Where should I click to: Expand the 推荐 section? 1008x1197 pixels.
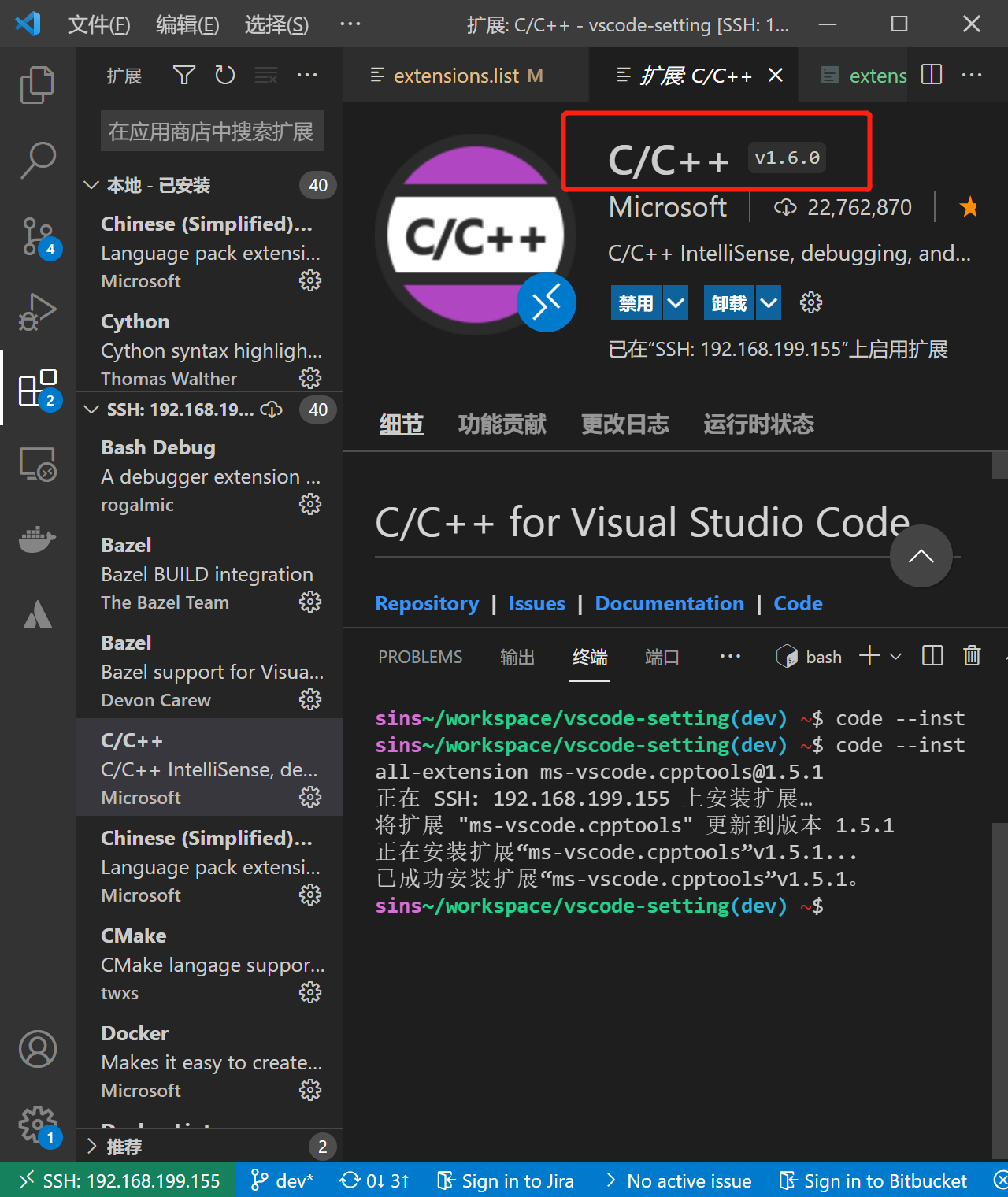point(91,1147)
